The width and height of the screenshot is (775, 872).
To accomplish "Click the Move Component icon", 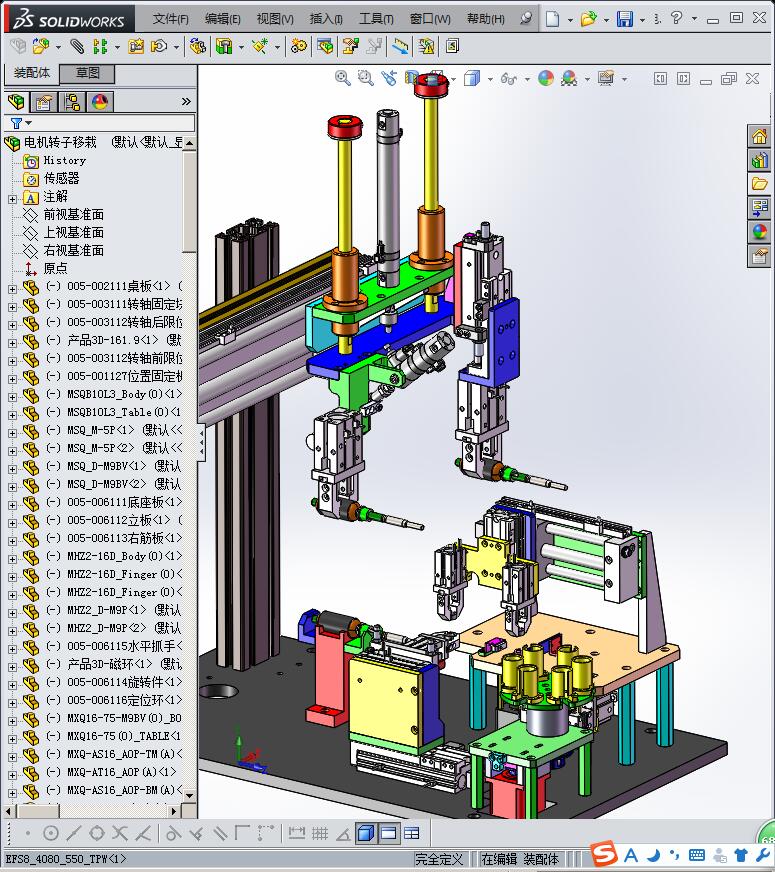I will (159, 46).
